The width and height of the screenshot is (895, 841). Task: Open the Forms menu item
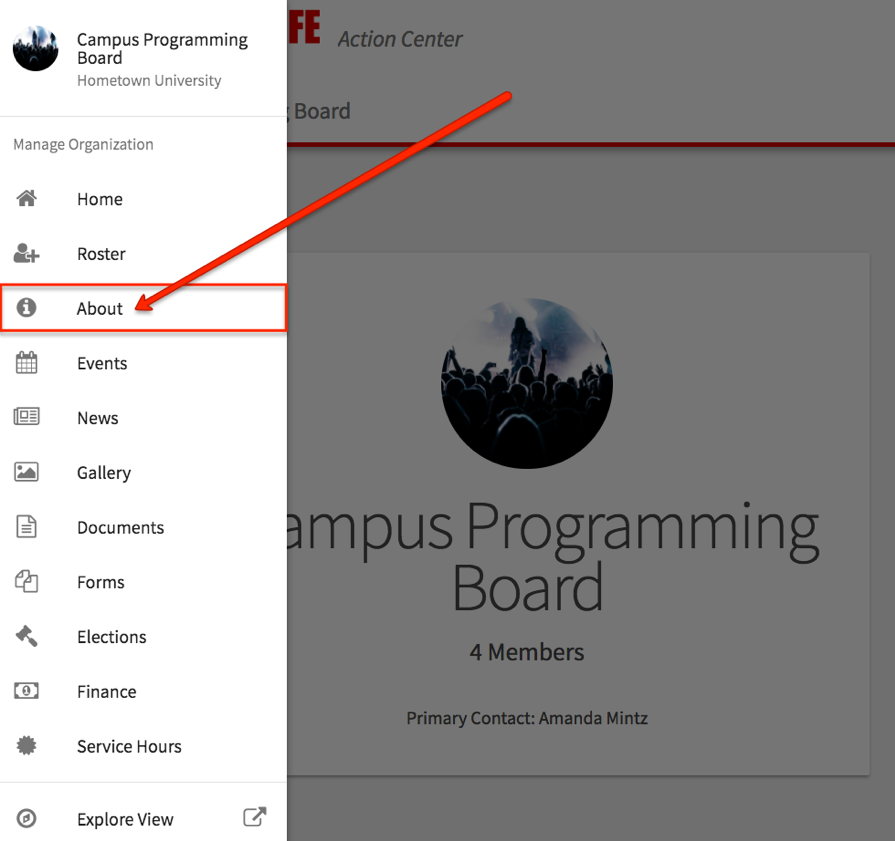tap(101, 582)
